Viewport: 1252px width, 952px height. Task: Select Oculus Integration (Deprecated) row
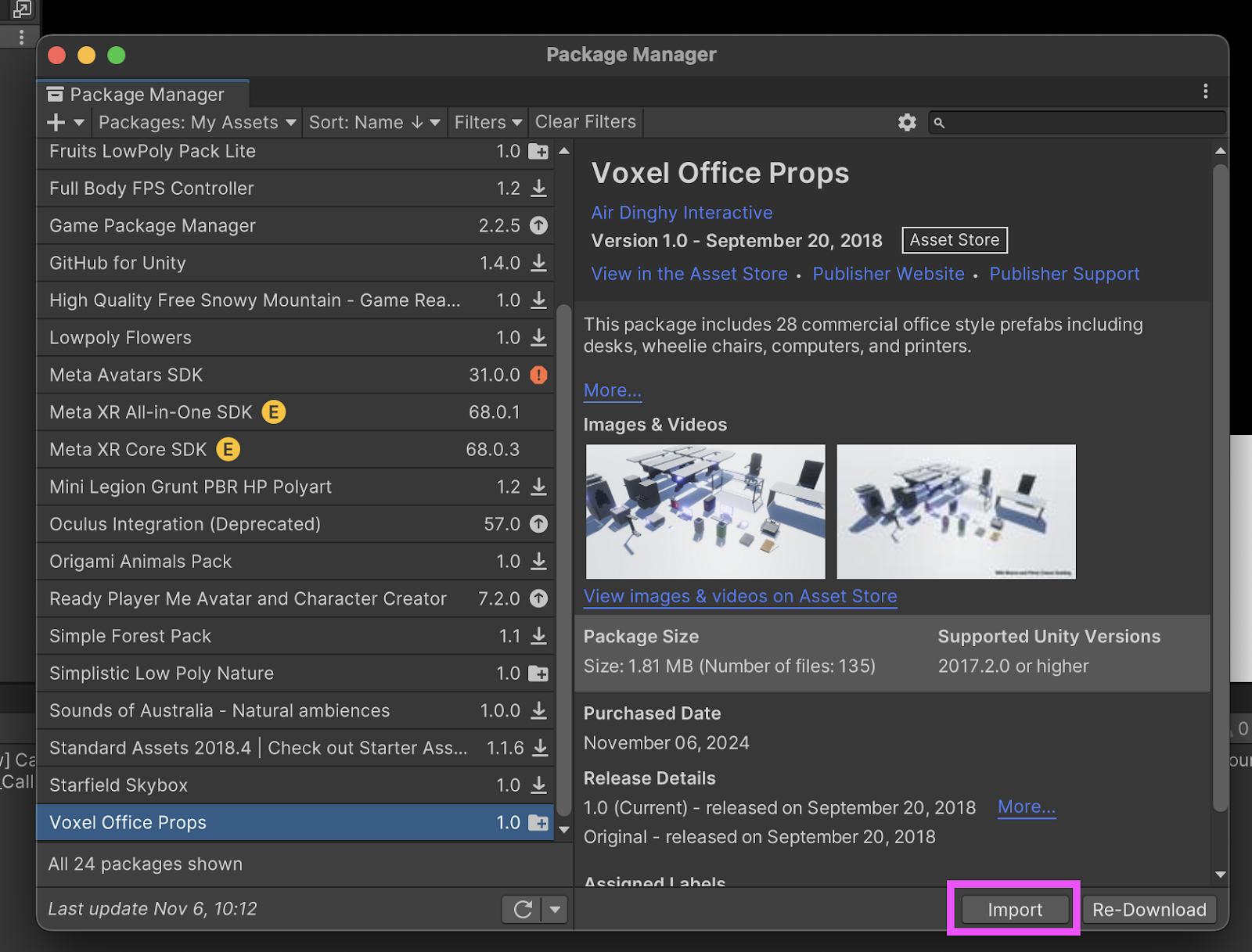(x=296, y=524)
